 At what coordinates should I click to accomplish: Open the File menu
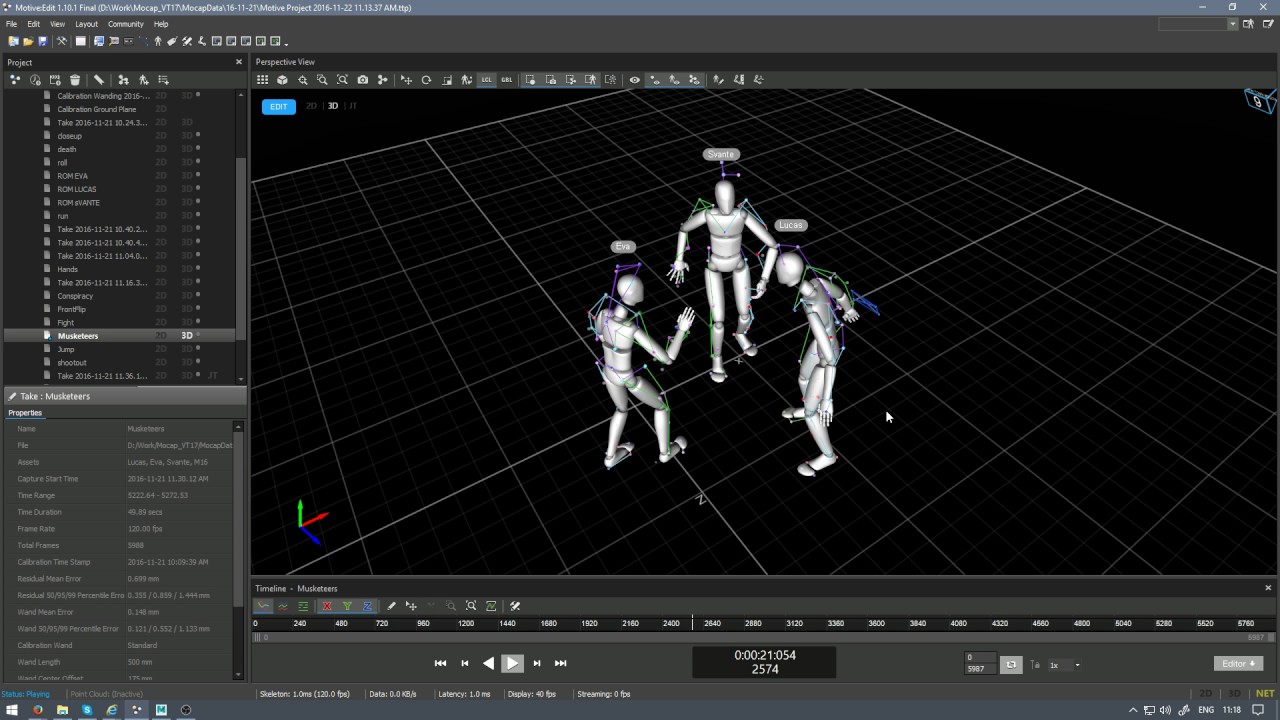12,24
